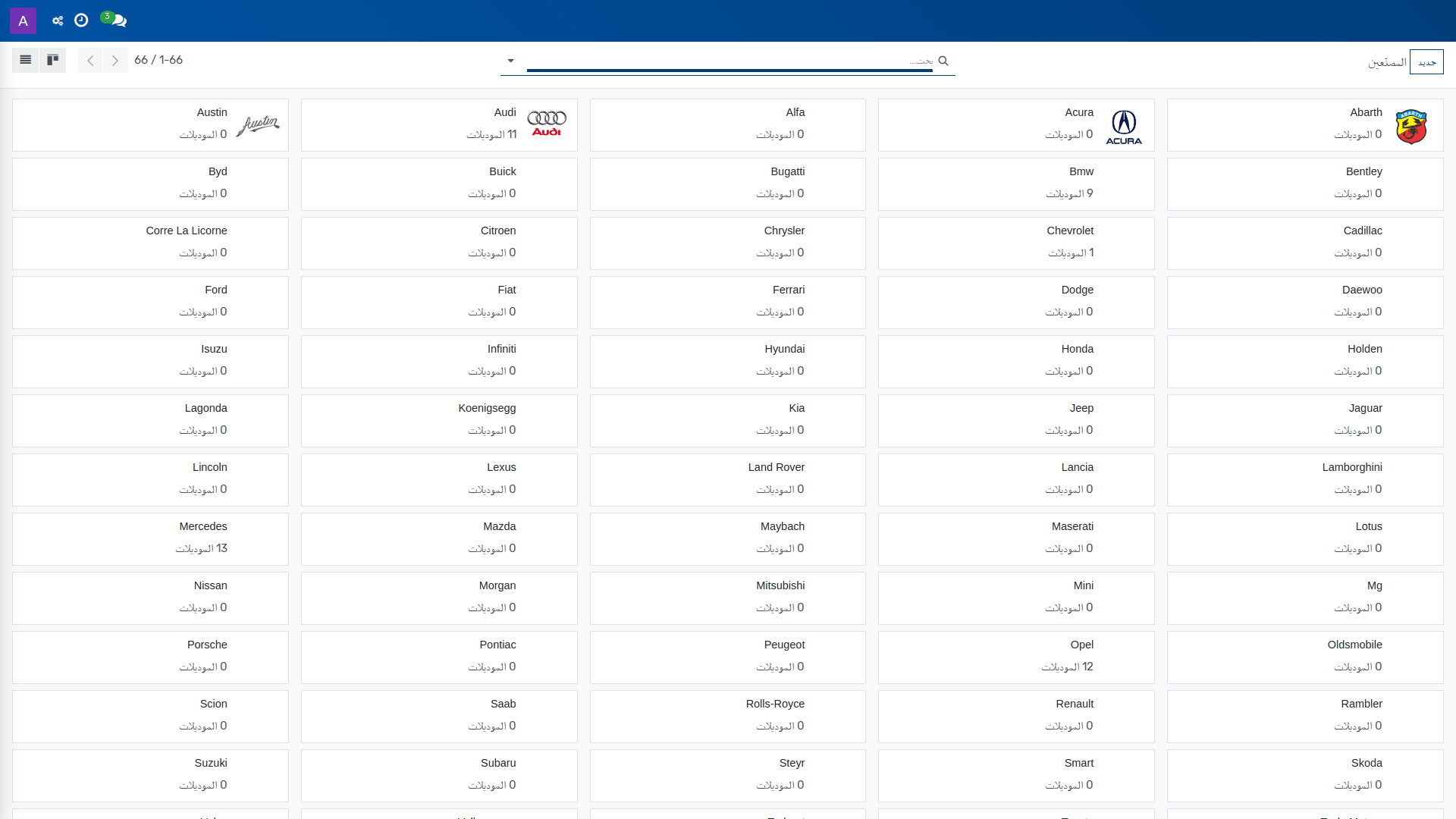The height and width of the screenshot is (819, 1456).
Task: Click the Abarth scorpion logo
Action: (x=1411, y=127)
